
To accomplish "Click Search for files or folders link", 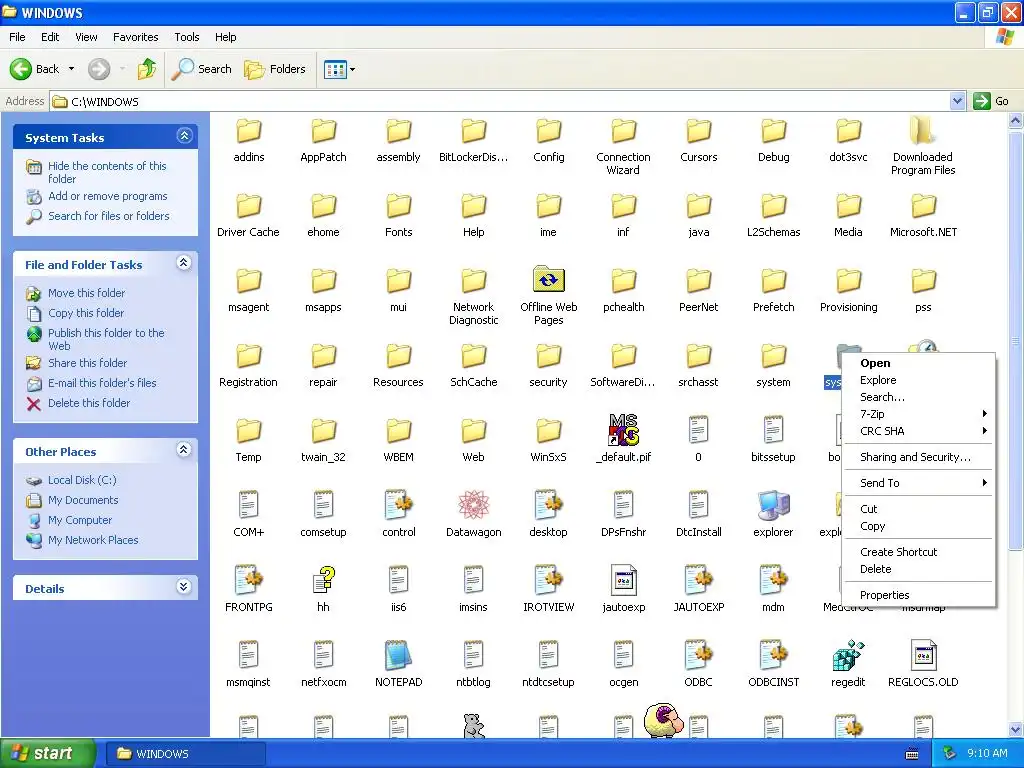I will [108, 216].
